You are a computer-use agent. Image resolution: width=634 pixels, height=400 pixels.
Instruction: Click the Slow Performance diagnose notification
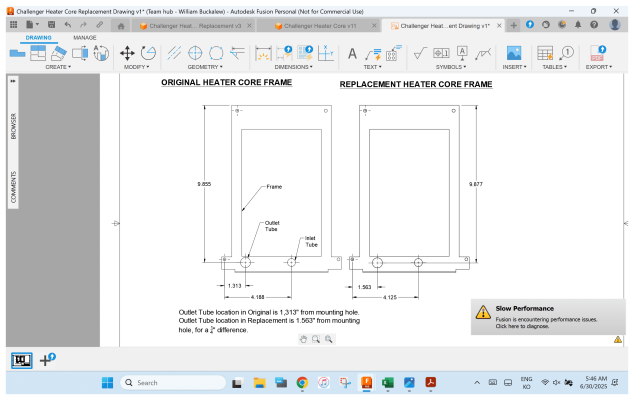point(548,317)
